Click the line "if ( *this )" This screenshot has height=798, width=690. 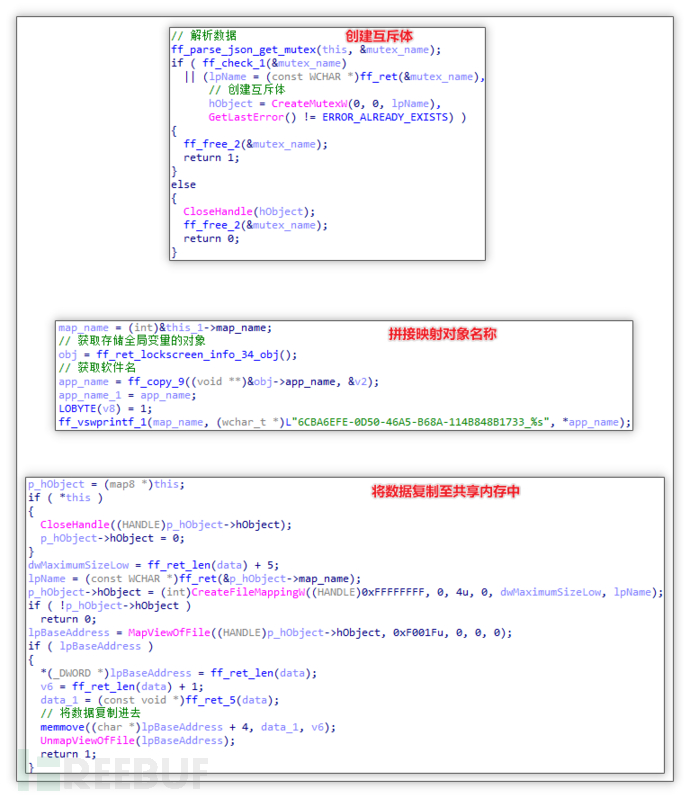[x=66, y=497]
